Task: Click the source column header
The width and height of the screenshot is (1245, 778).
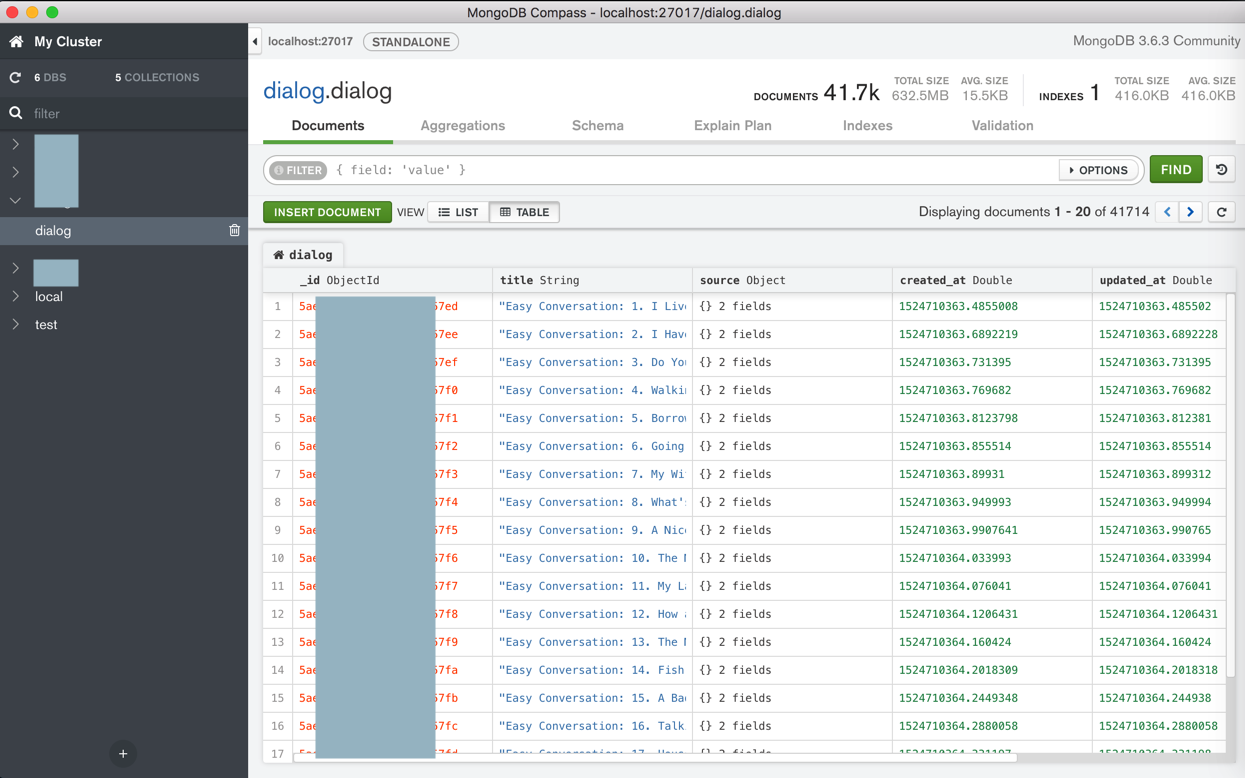Action: pos(792,280)
